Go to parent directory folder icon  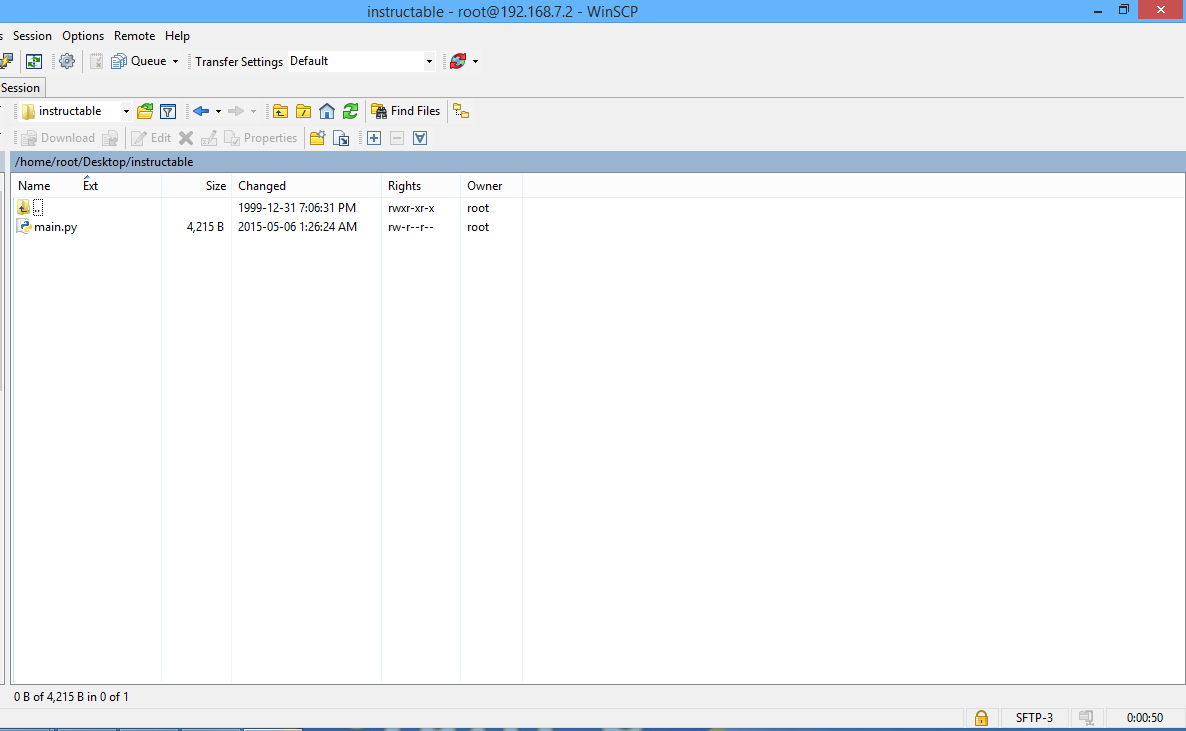point(281,111)
